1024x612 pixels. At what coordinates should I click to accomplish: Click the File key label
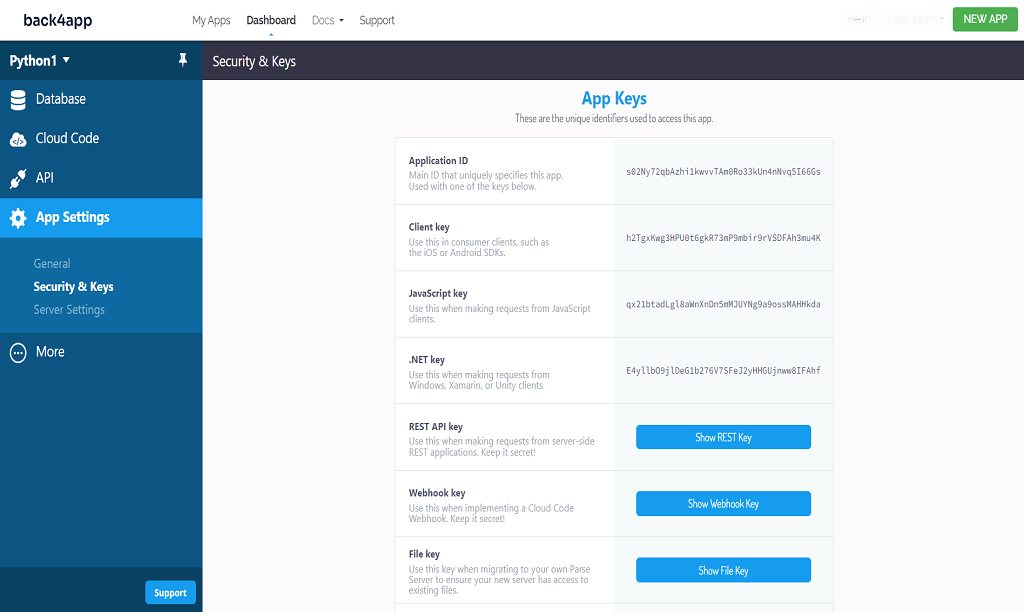pos(424,555)
